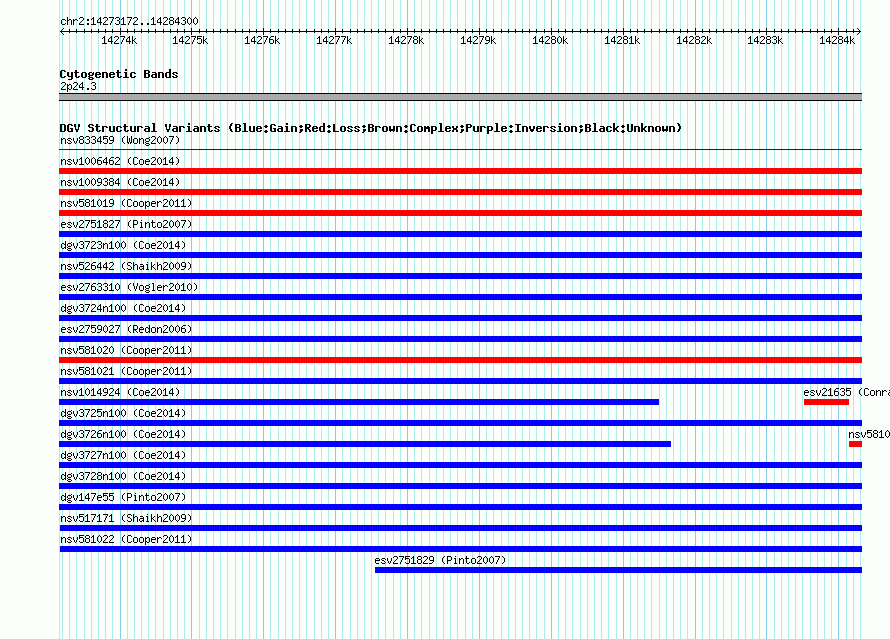Click the 14284k ruler tick label
The height and width of the screenshot is (639, 890).
[x=837, y=40]
